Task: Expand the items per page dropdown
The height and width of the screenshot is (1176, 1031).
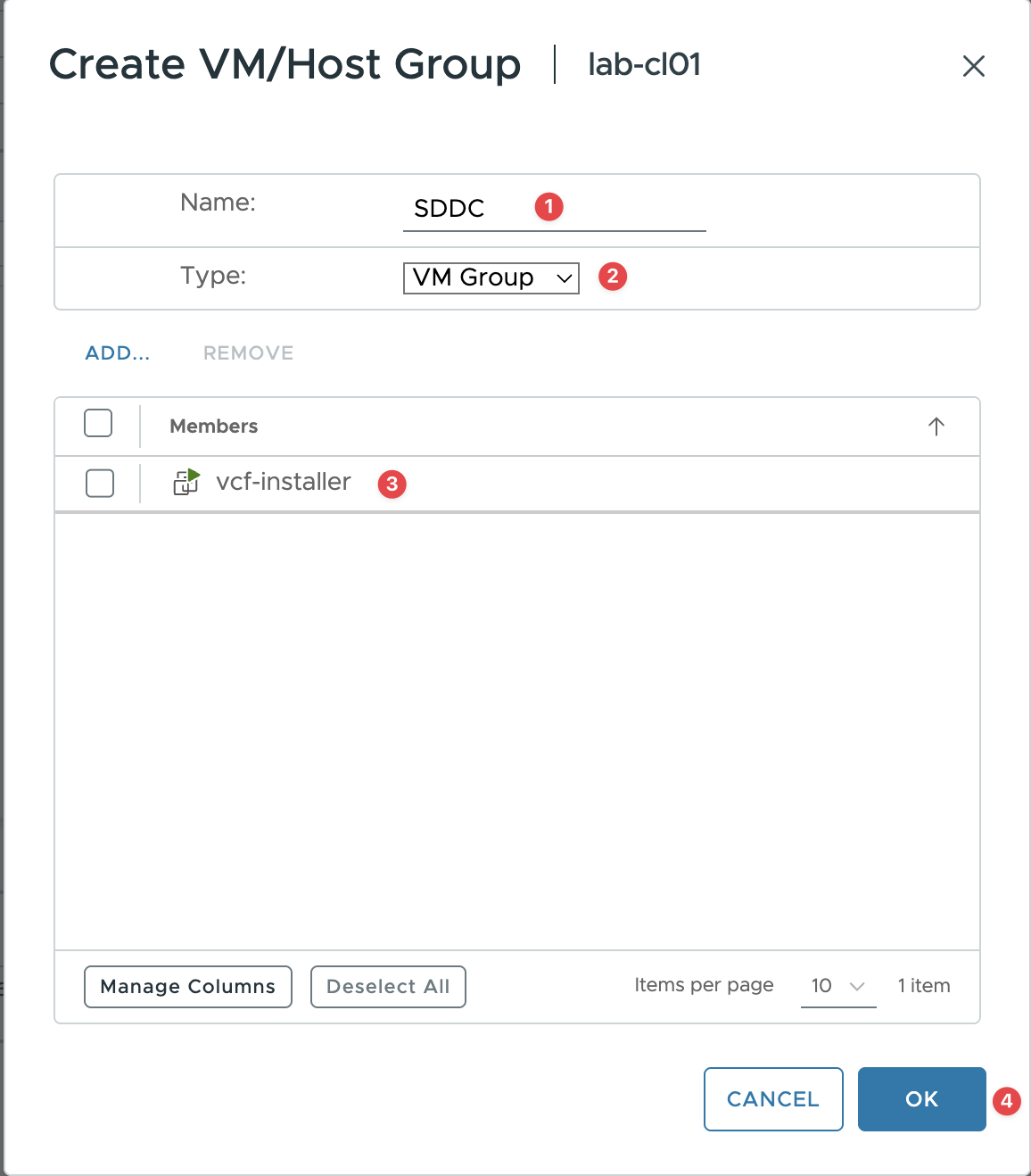Action: point(837,986)
